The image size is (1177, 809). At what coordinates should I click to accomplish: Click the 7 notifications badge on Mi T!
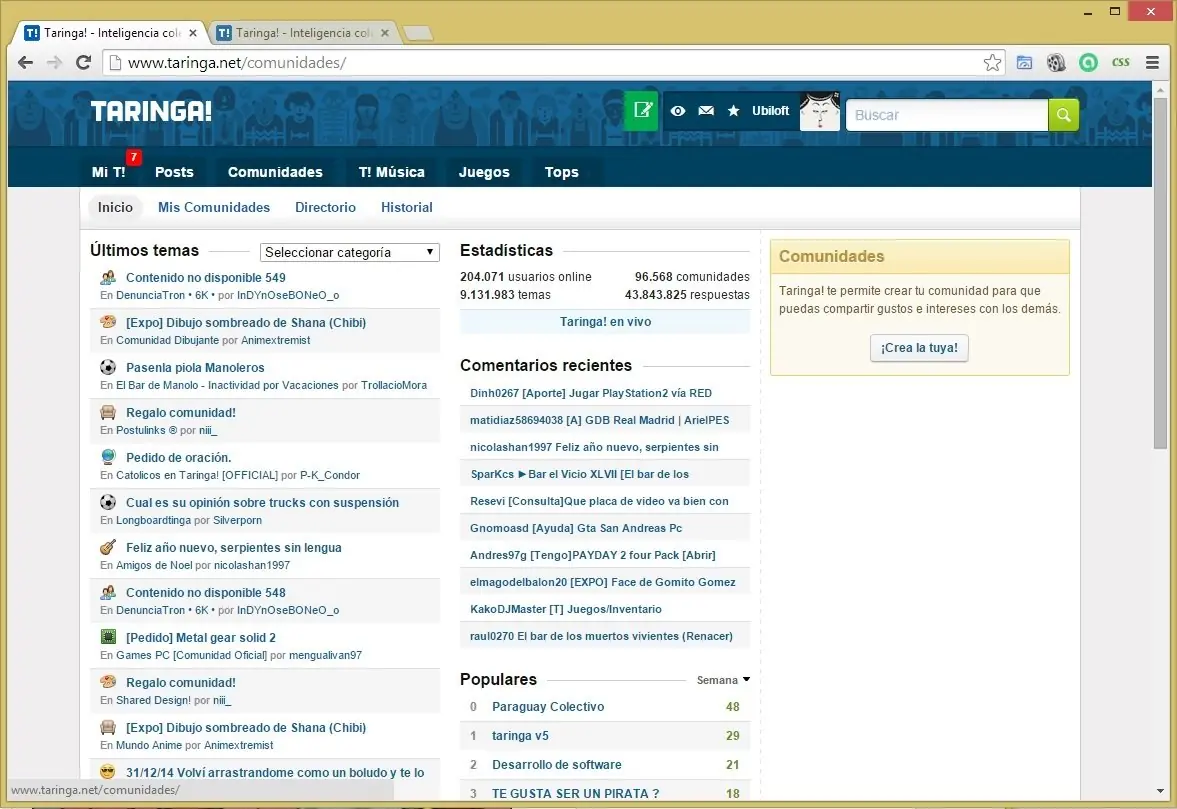134,158
